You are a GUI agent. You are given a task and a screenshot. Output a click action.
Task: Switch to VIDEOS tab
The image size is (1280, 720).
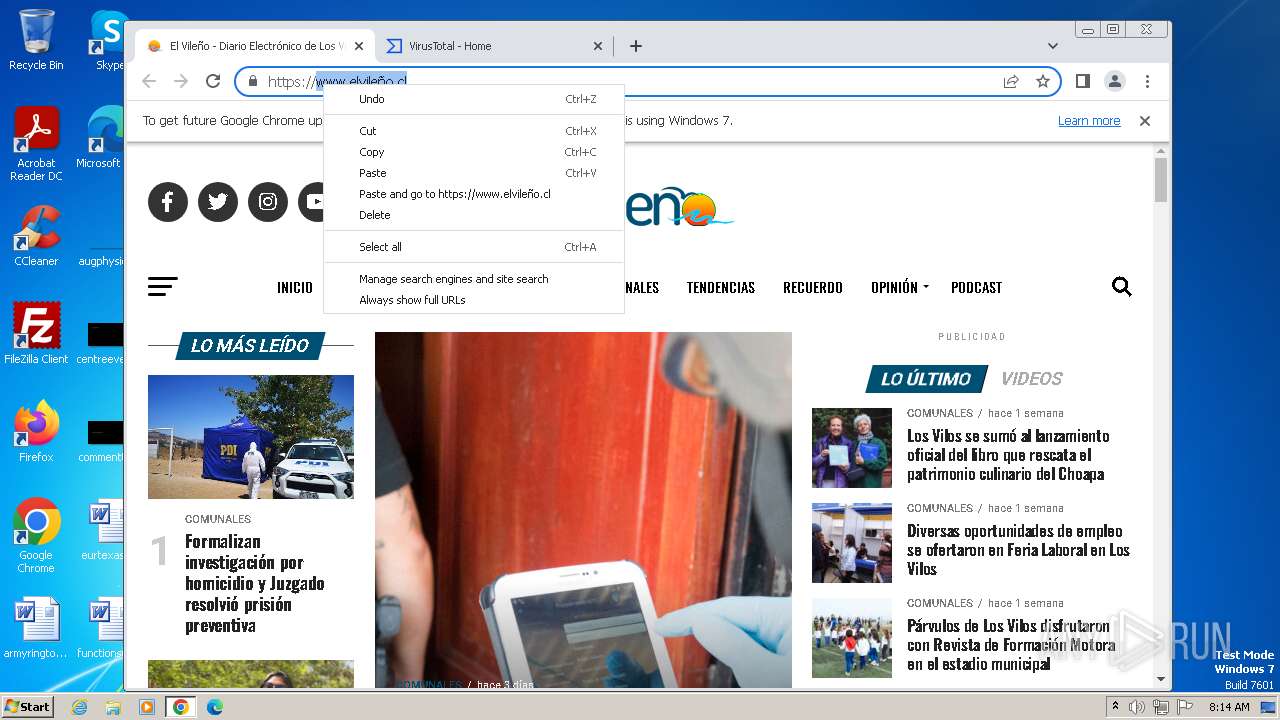click(1032, 379)
